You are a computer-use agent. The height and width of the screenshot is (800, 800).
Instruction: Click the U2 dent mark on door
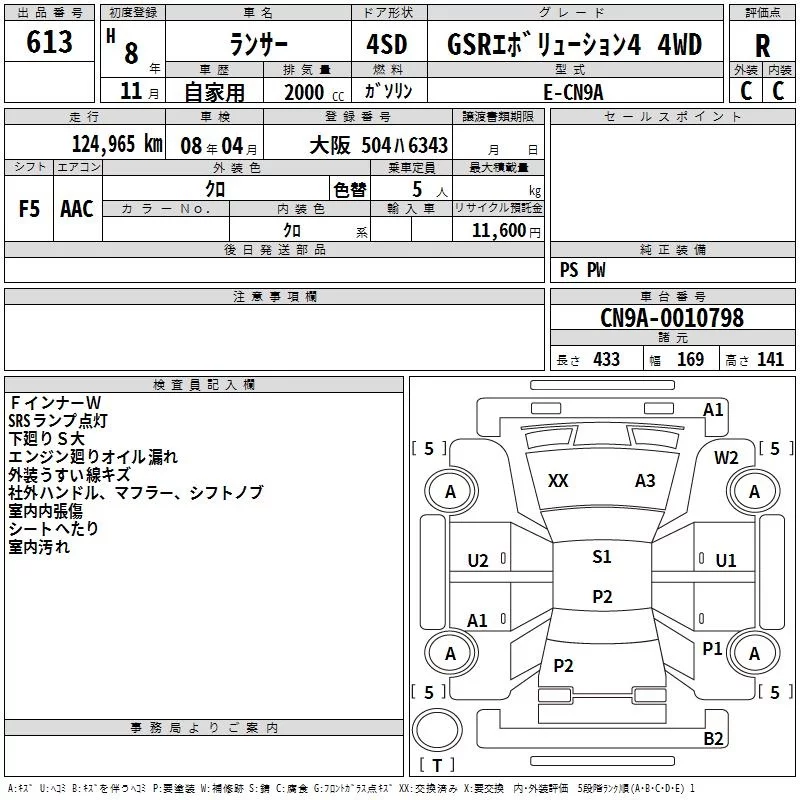click(478, 561)
